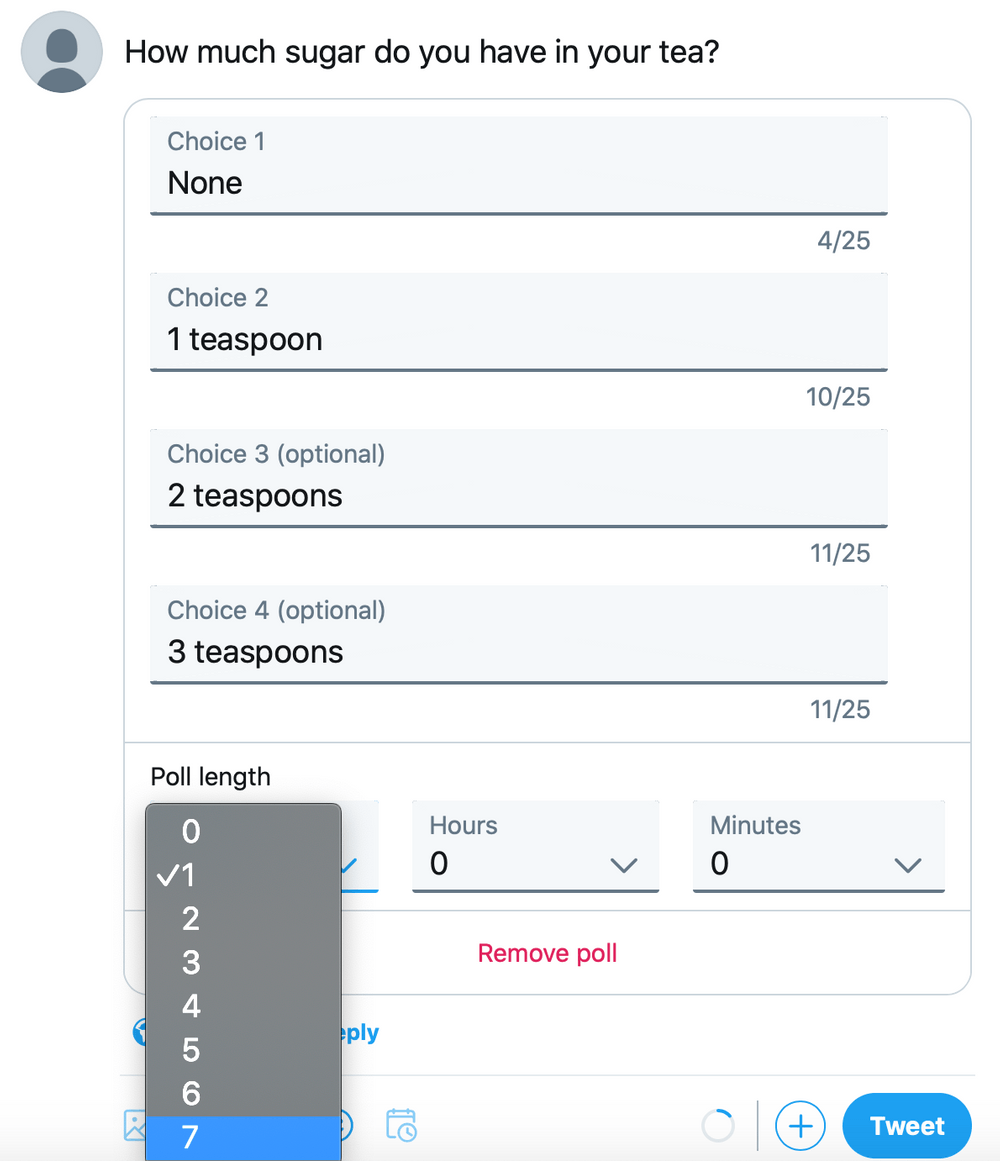The height and width of the screenshot is (1161, 1000).
Task: Click the profile avatar placeholder
Action: point(61,51)
